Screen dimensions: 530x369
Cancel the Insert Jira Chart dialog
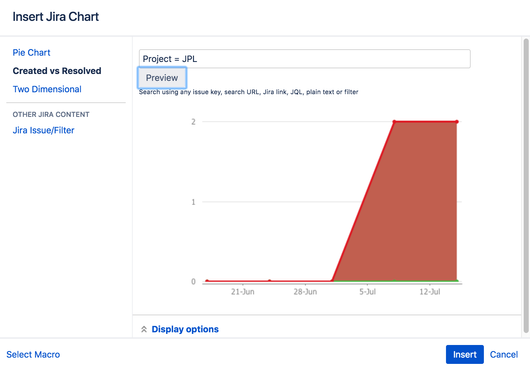[x=504, y=354]
